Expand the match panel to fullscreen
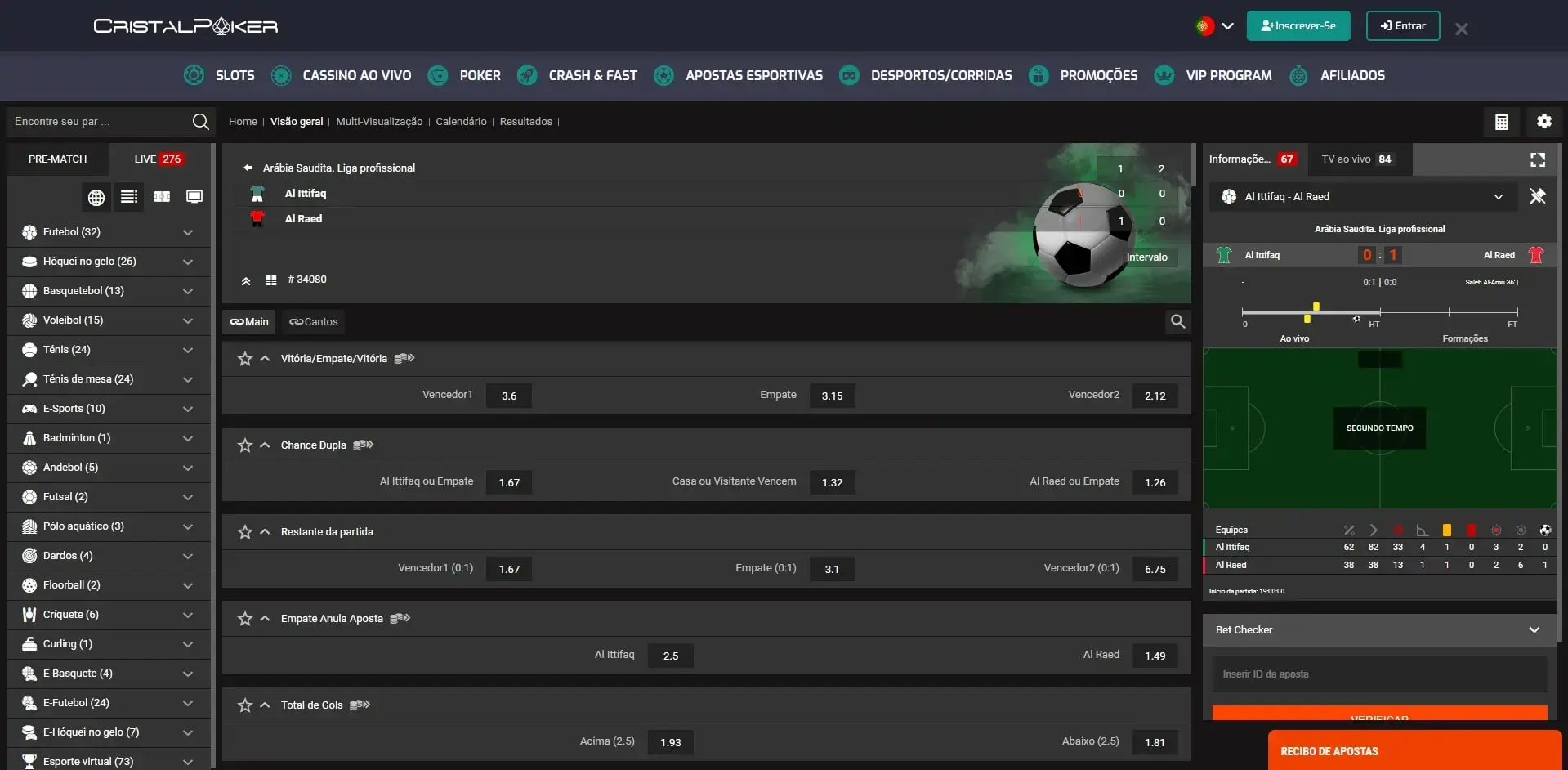Image resolution: width=1568 pixels, height=770 pixels. tap(1539, 159)
